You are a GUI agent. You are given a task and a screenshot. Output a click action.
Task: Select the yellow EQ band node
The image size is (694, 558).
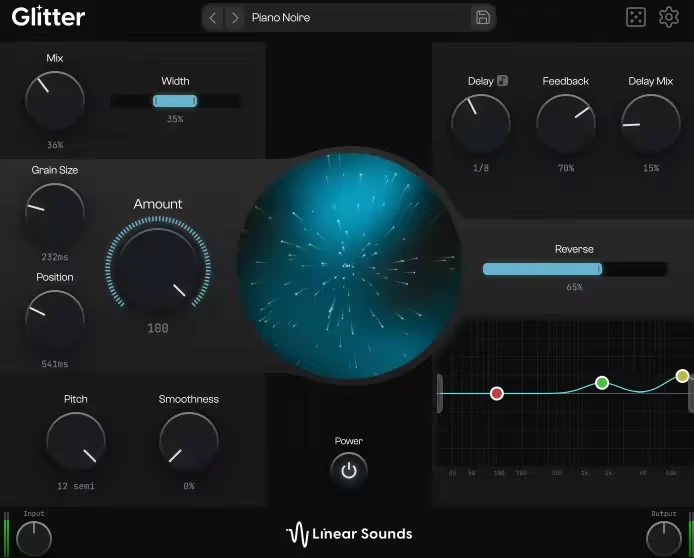point(682,376)
